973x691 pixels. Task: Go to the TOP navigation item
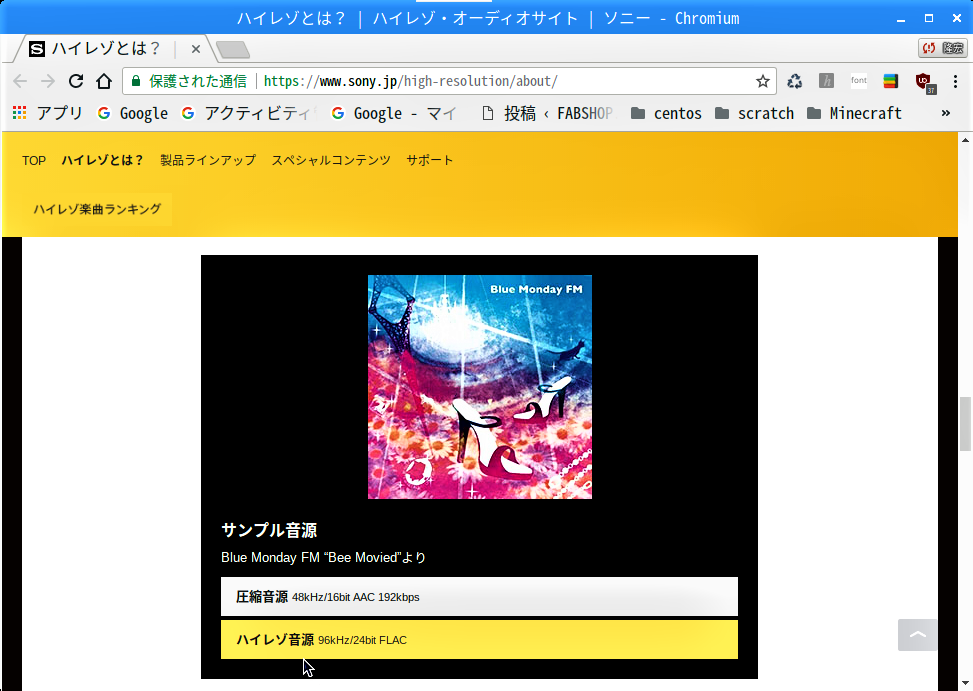coord(34,161)
